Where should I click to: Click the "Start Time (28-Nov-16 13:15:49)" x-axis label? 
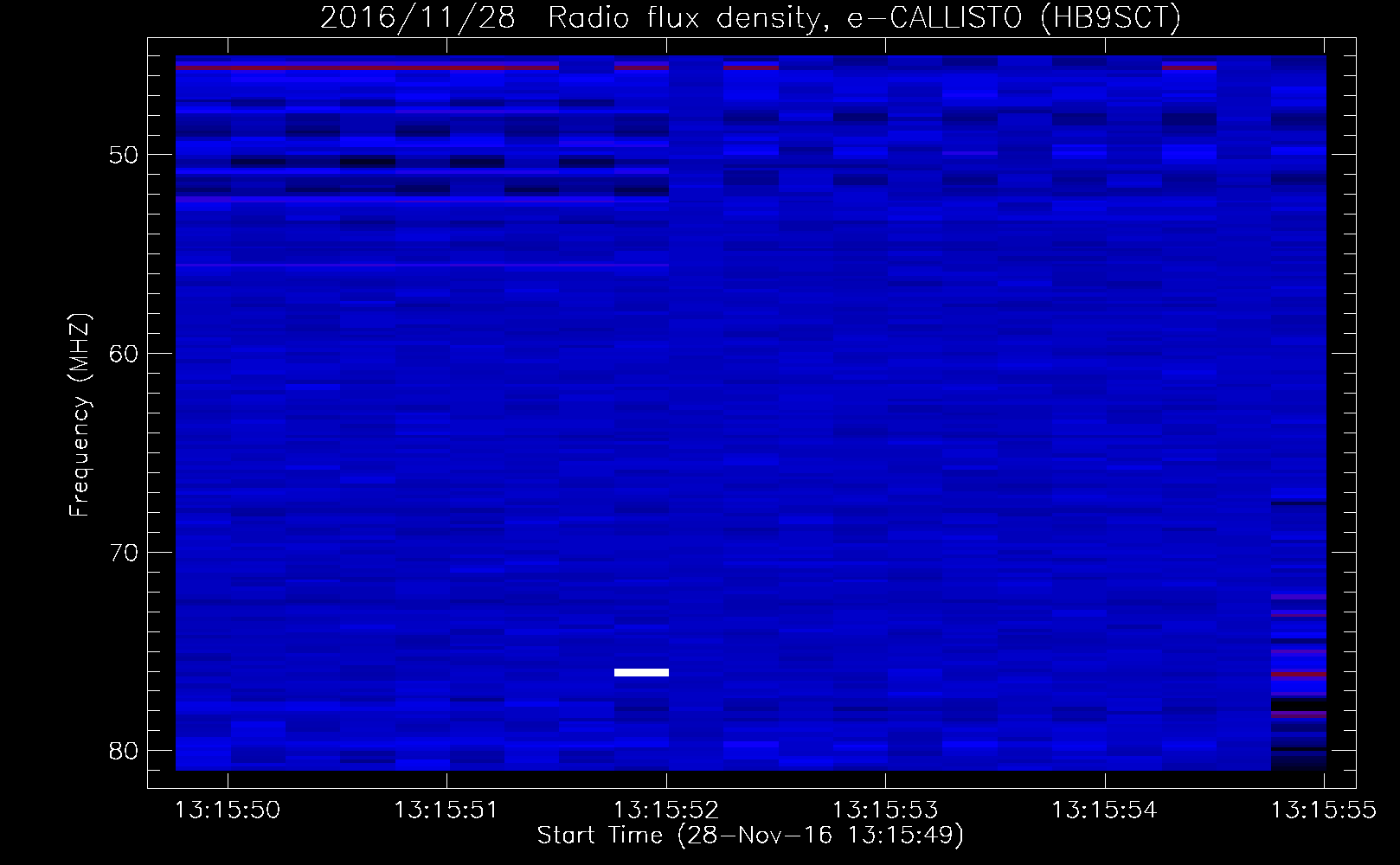750,836
